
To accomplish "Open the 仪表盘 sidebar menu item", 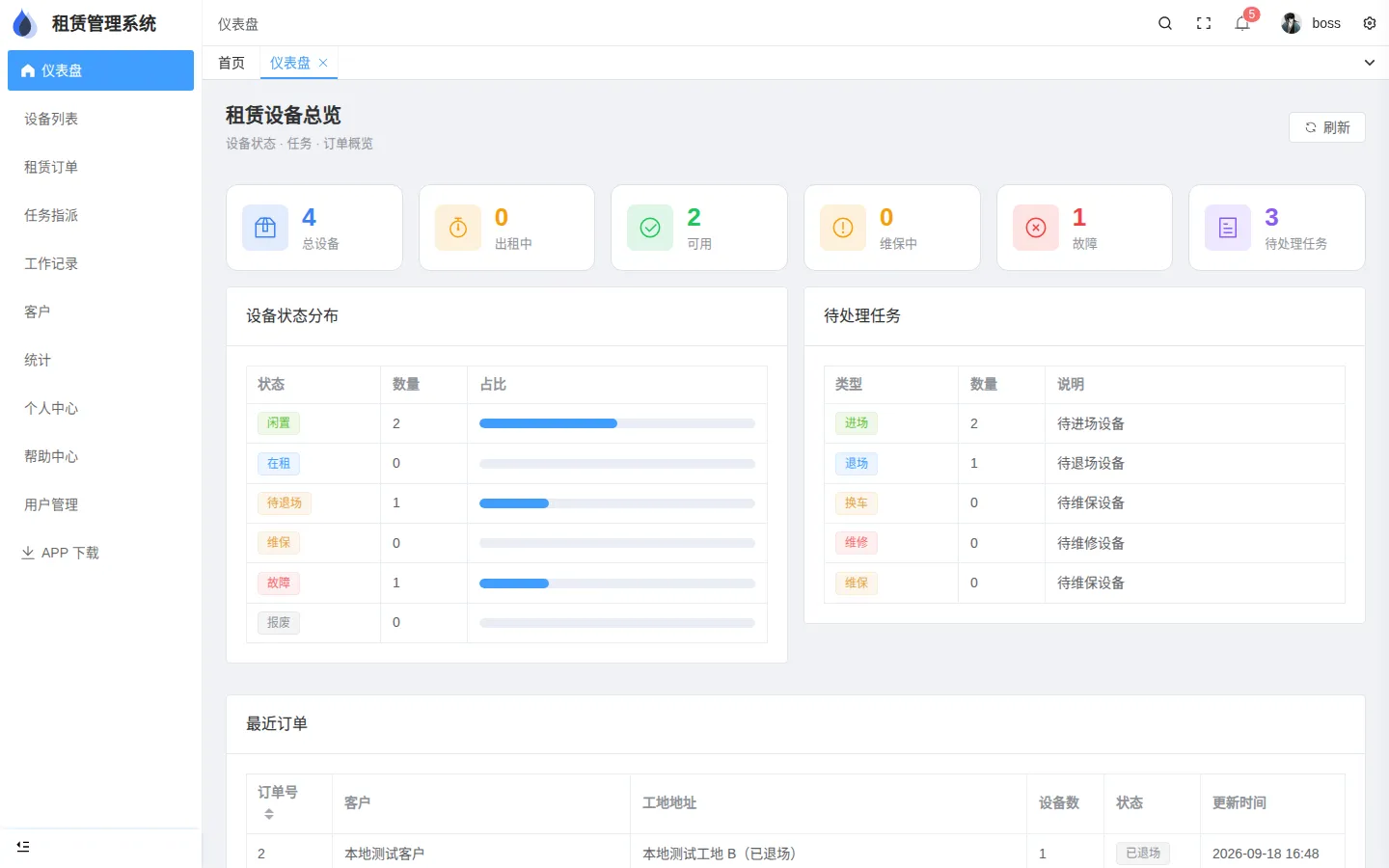I will tap(100, 70).
